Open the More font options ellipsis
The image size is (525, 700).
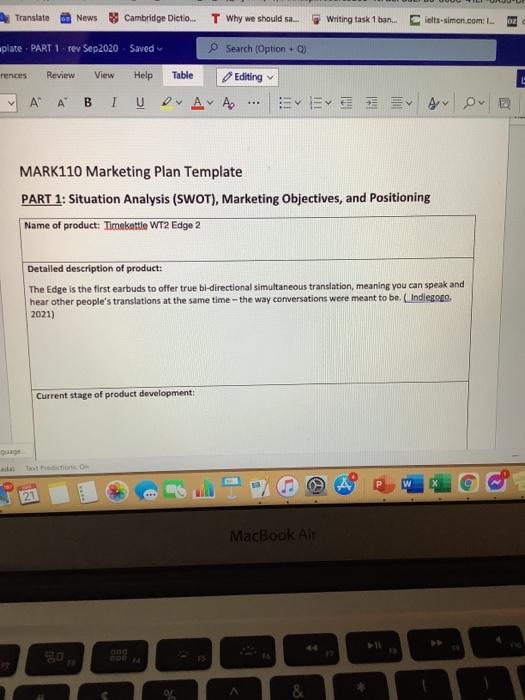pyautogui.click(x=254, y=103)
